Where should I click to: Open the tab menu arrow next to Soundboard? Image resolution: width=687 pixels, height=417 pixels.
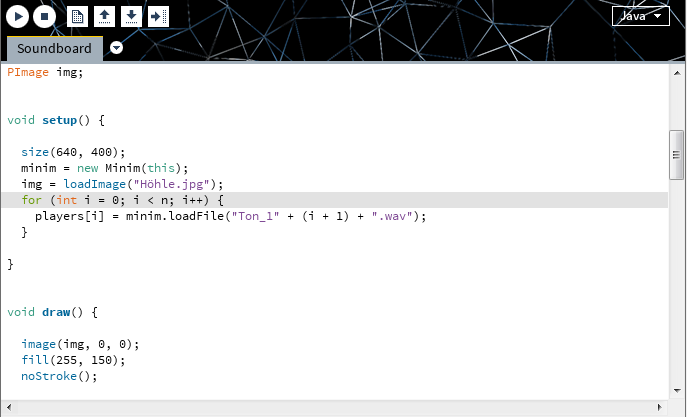[116, 47]
